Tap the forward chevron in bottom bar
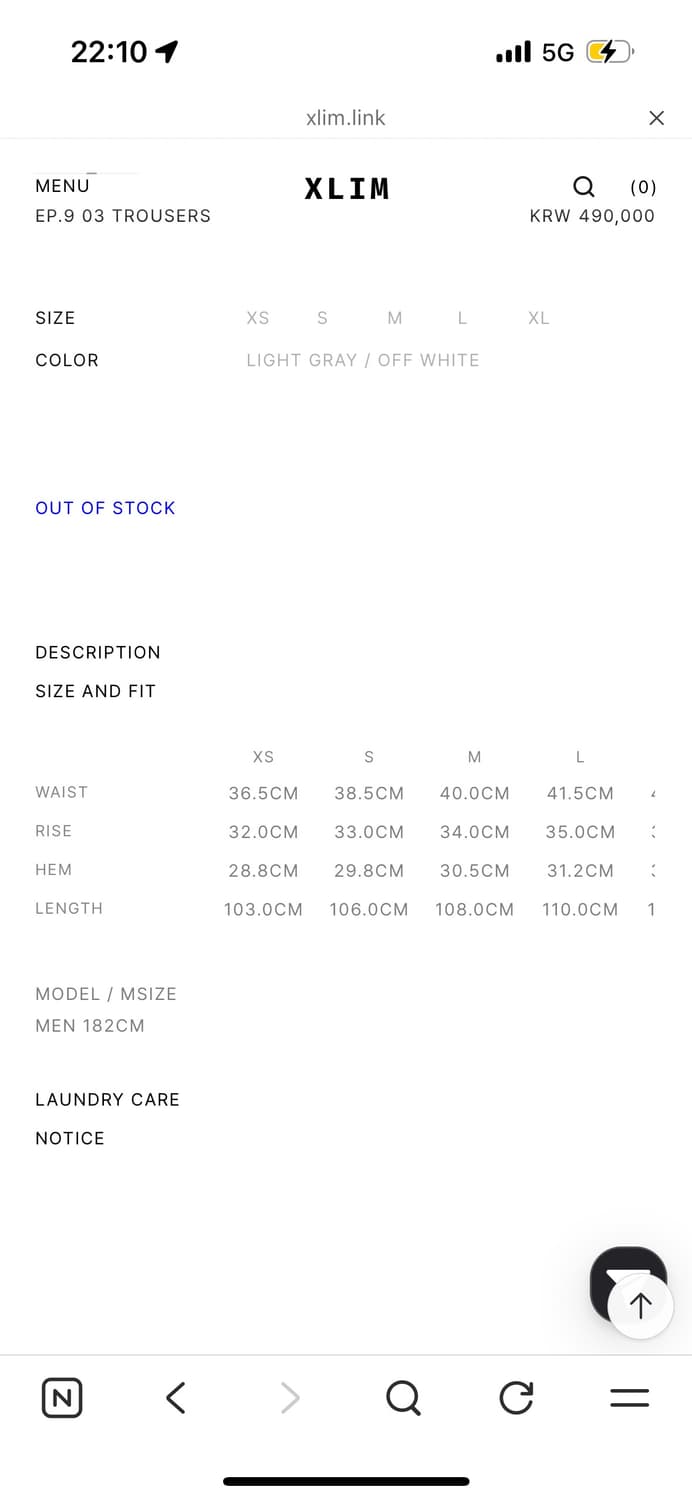 pyautogui.click(x=290, y=1397)
